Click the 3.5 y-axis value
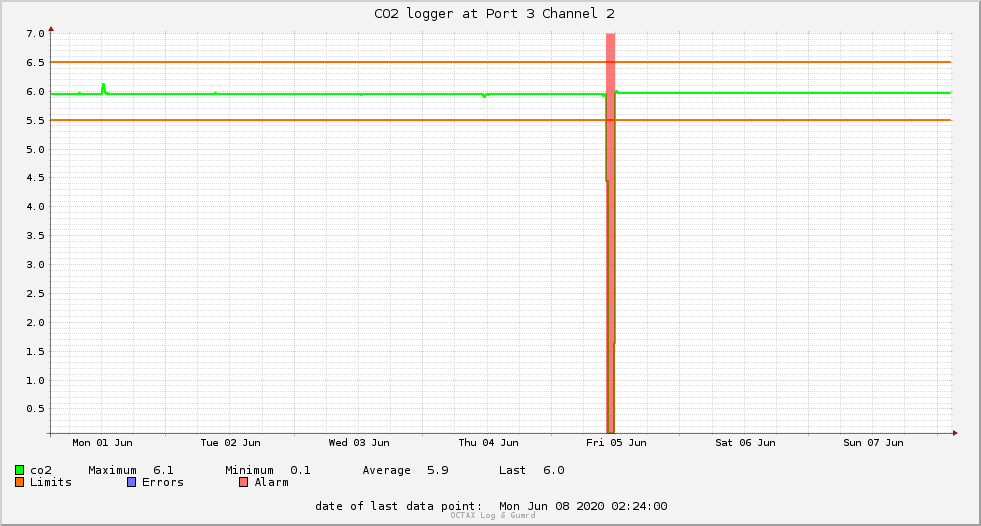The height and width of the screenshot is (526, 981). point(36,236)
